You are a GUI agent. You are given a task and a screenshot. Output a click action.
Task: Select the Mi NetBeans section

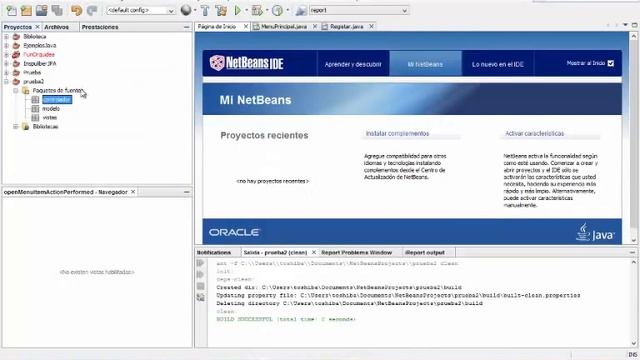pos(425,64)
